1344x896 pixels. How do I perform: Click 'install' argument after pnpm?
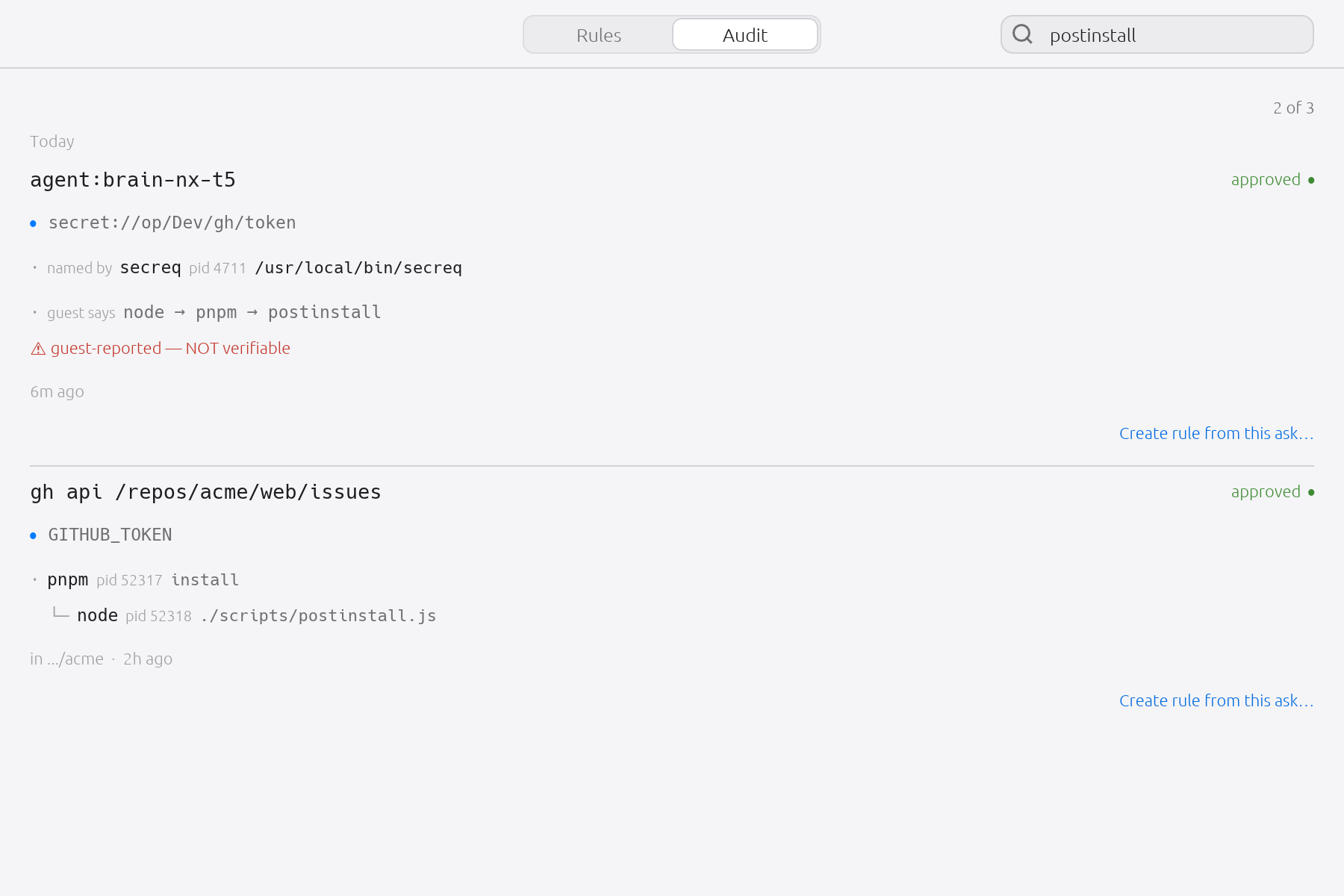pos(205,579)
